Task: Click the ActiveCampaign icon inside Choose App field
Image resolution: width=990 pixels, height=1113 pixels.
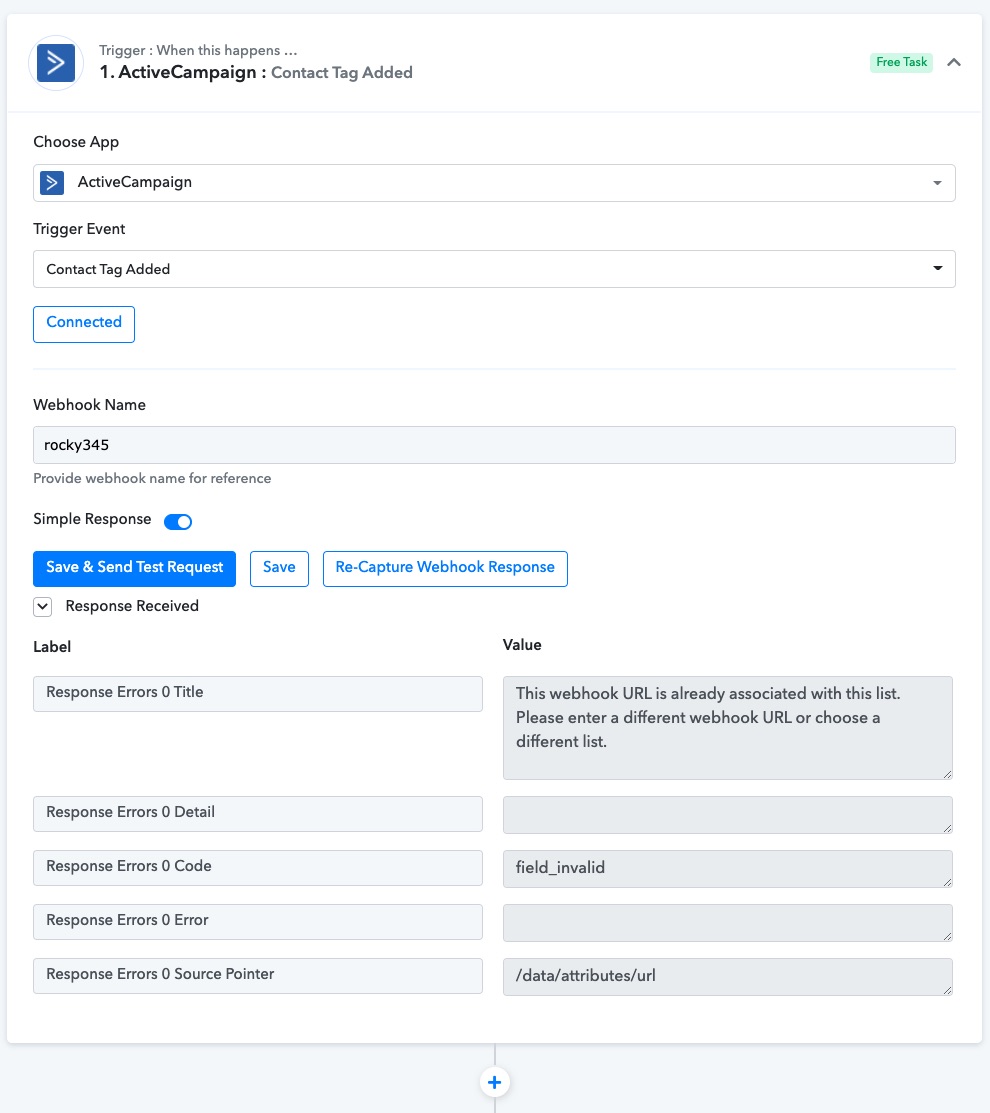Action: [x=52, y=182]
